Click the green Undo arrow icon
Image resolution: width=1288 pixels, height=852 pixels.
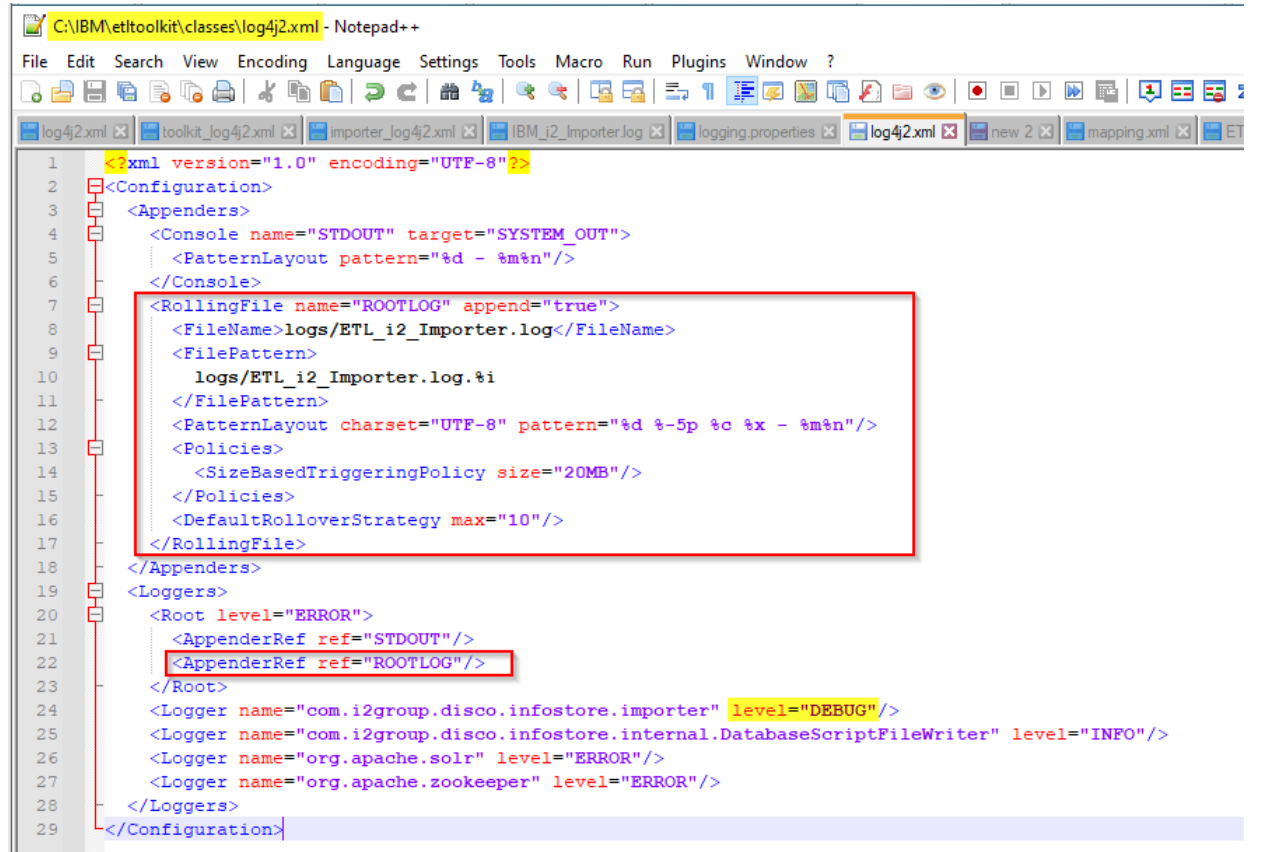pos(374,92)
